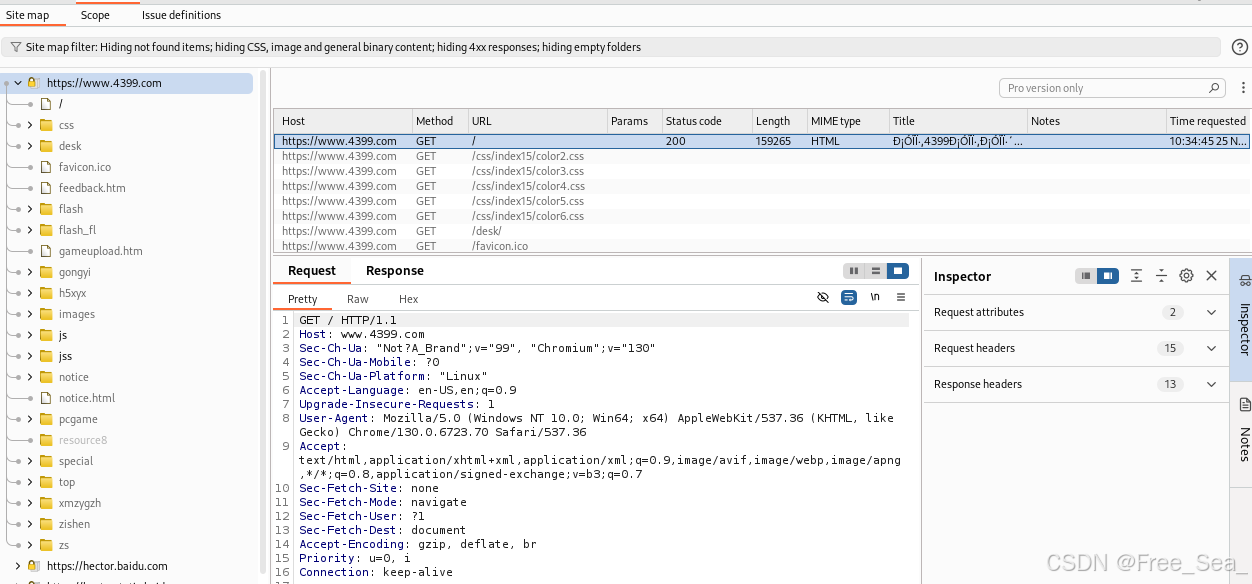
Task: Click the pcgame folder icon
Action: coord(45,419)
